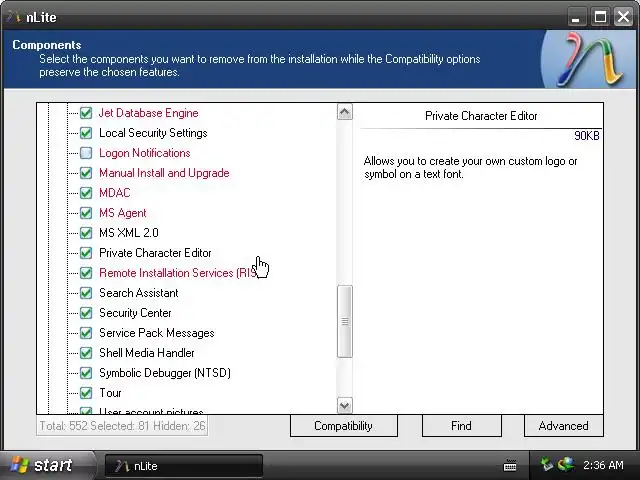Click the 90KB size value

587,136
